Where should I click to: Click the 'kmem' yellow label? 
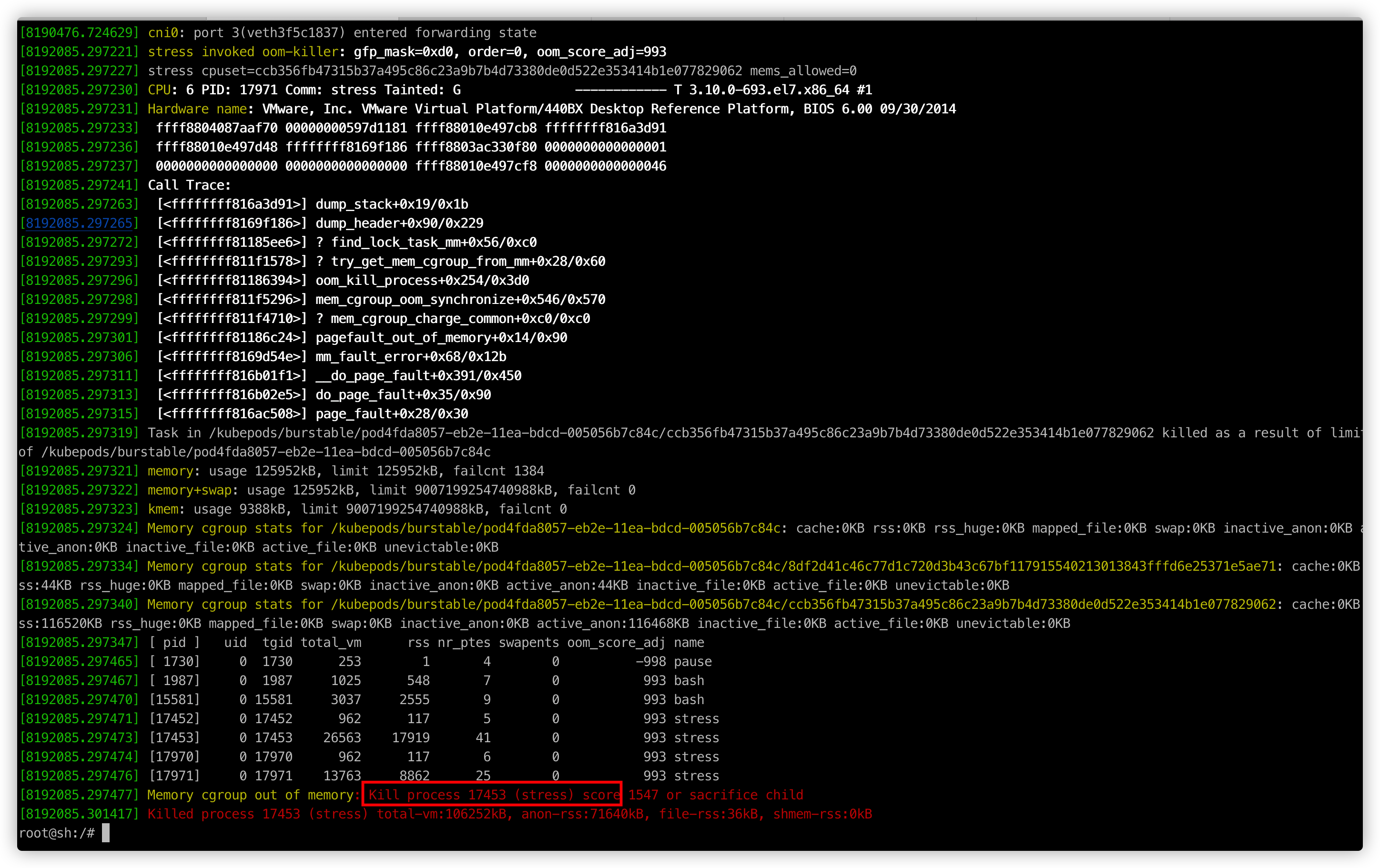click(163, 509)
